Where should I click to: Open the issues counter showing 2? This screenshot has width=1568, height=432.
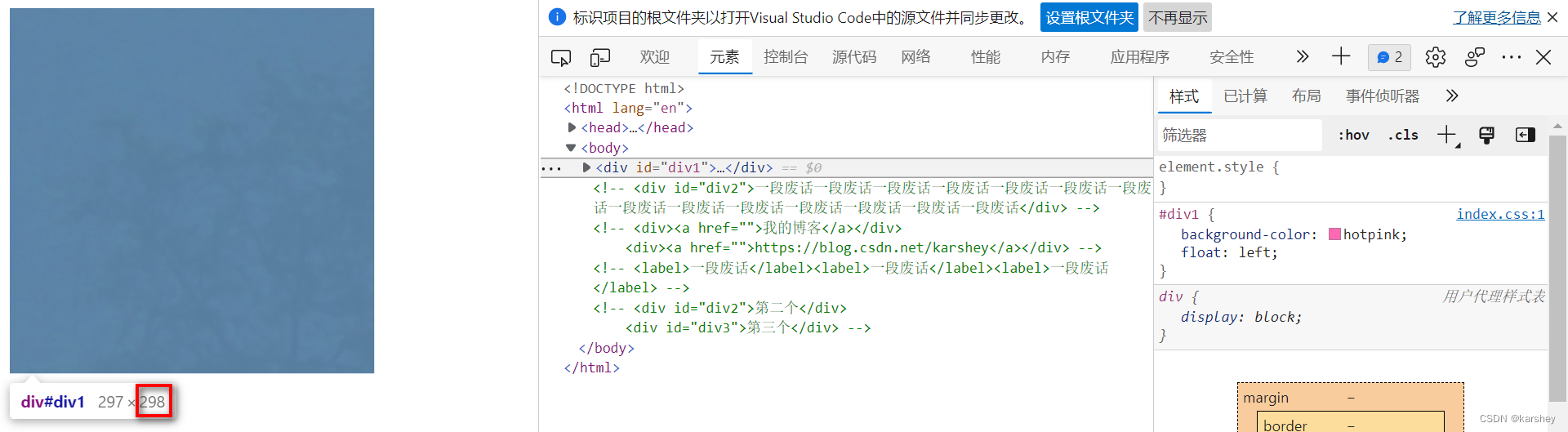tap(1389, 57)
